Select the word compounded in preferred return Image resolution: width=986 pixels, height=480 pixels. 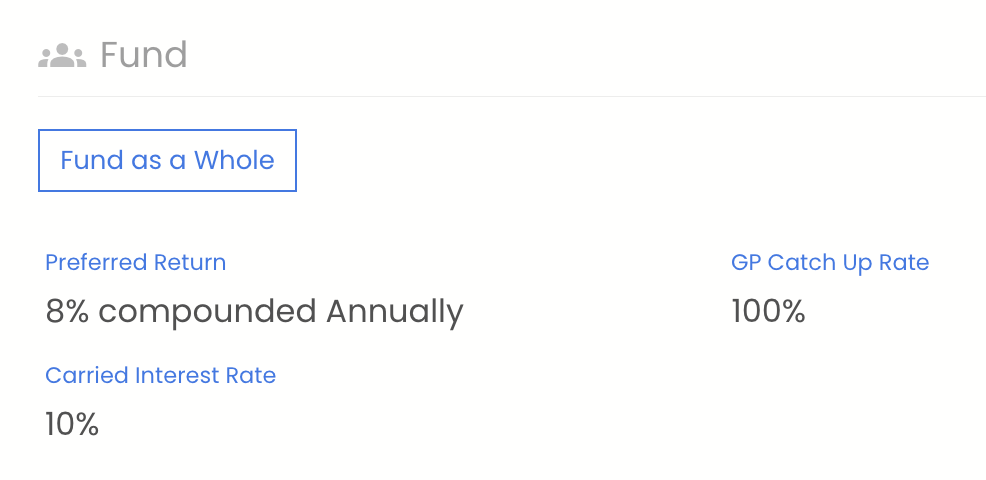[207, 311]
